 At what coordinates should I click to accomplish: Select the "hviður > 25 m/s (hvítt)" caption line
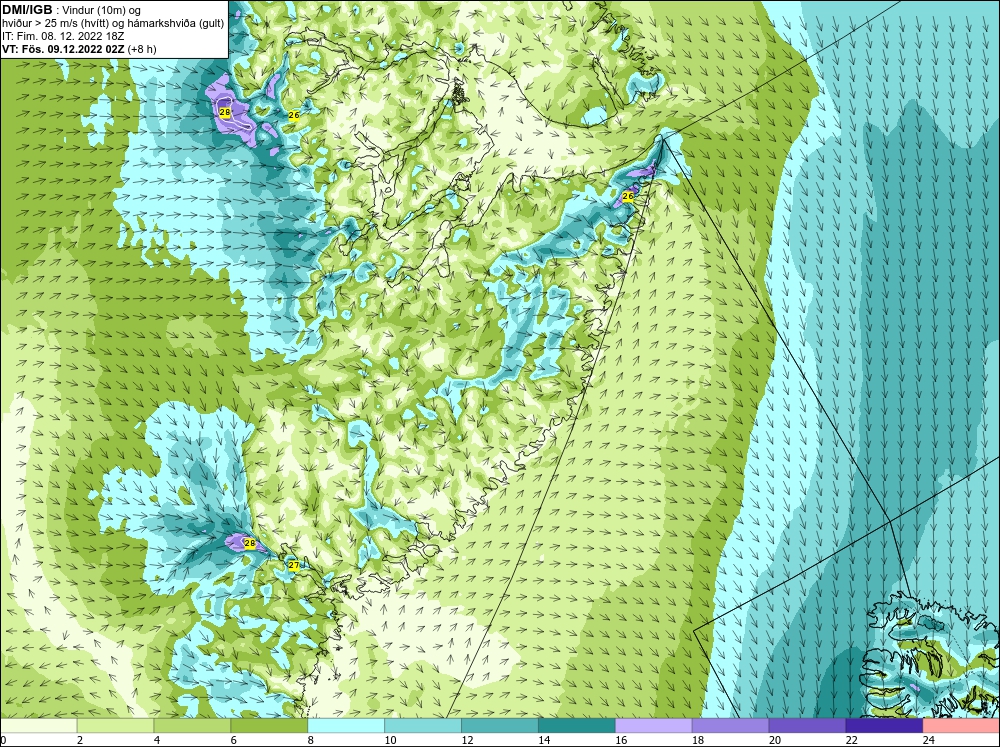pyautogui.click(x=112, y=24)
